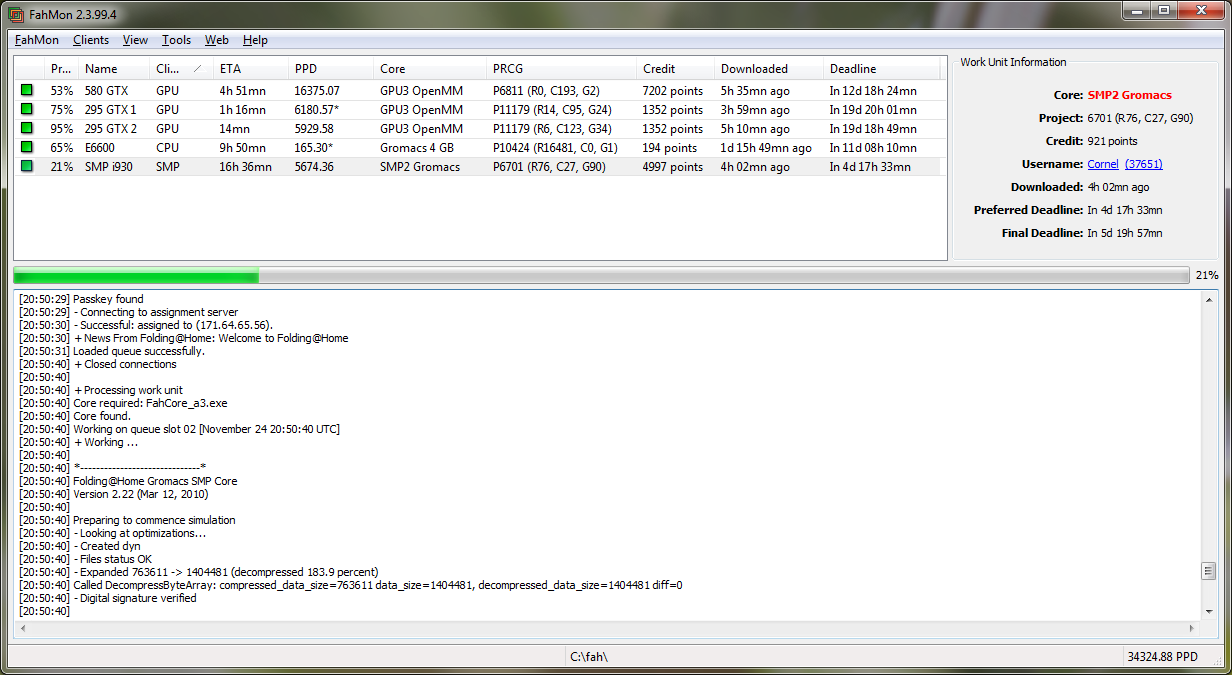
Task: Open the FahMon menu
Action: tap(37, 40)
